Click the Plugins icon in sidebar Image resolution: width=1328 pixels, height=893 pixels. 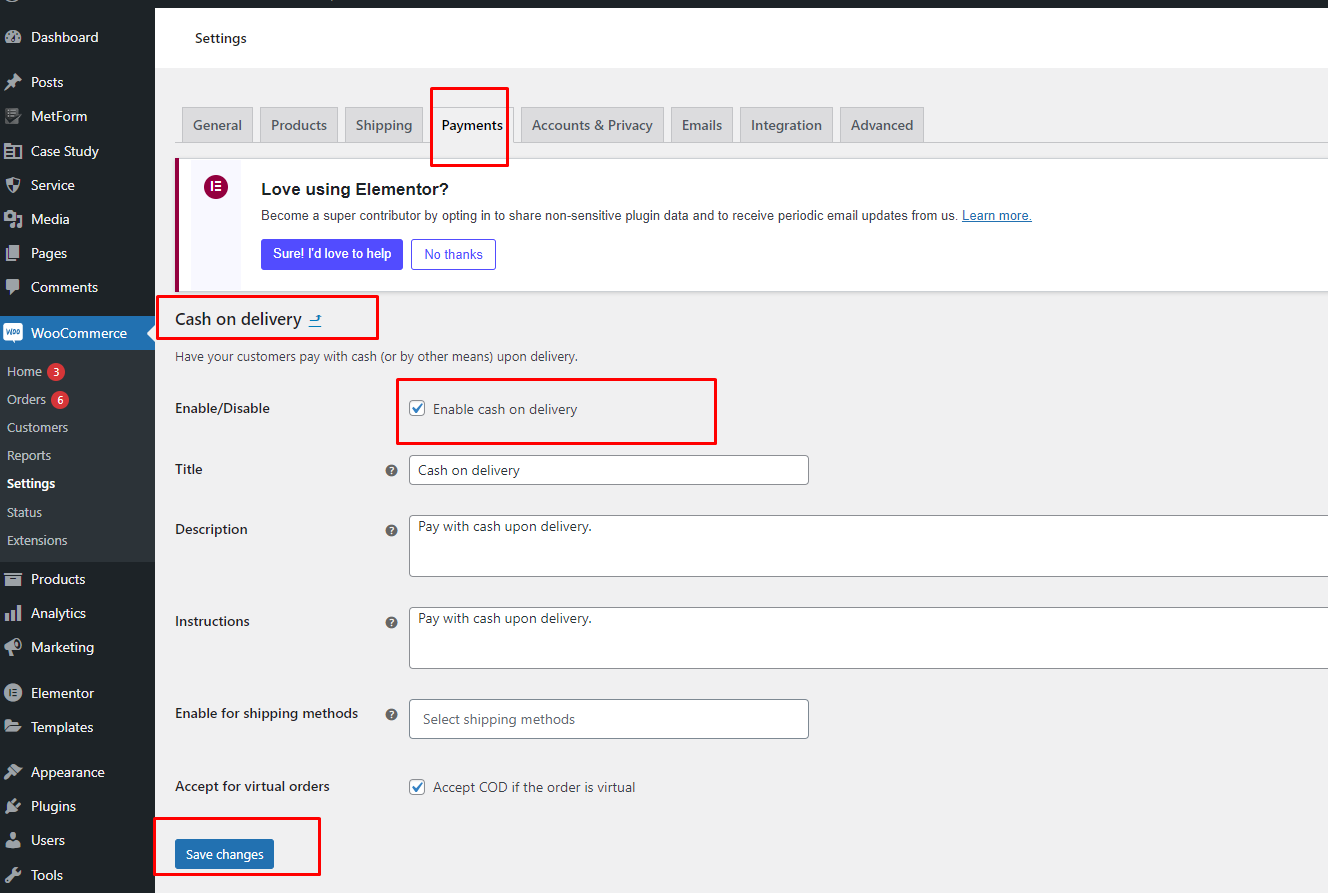click(x=13, y=806)
